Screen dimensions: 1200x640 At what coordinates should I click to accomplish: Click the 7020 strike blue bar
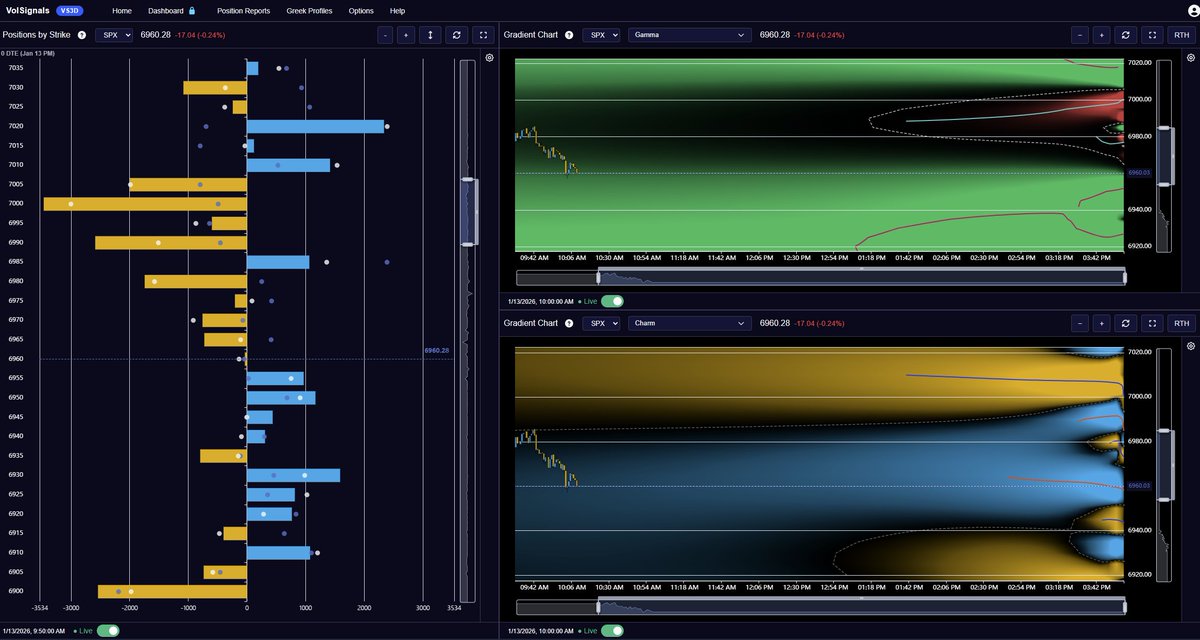315,126
